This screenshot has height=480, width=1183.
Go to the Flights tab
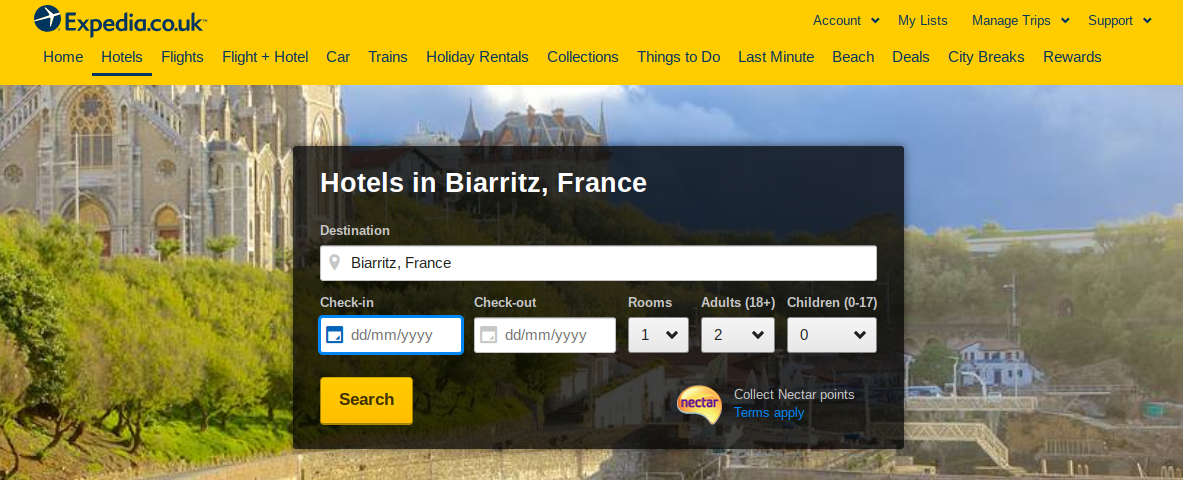click(x=182, y=57)
